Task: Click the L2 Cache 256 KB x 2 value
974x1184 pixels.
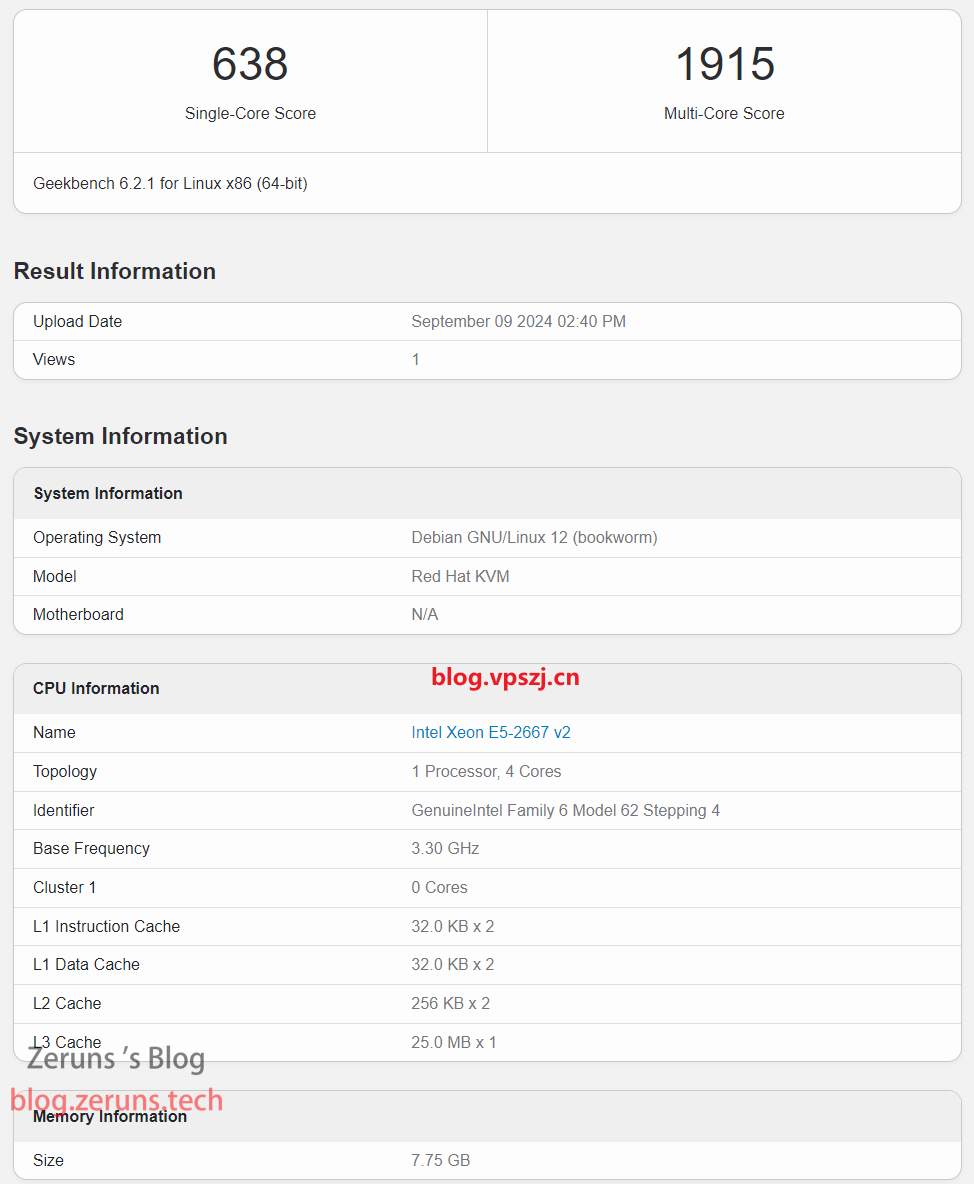Action: 450,1003
